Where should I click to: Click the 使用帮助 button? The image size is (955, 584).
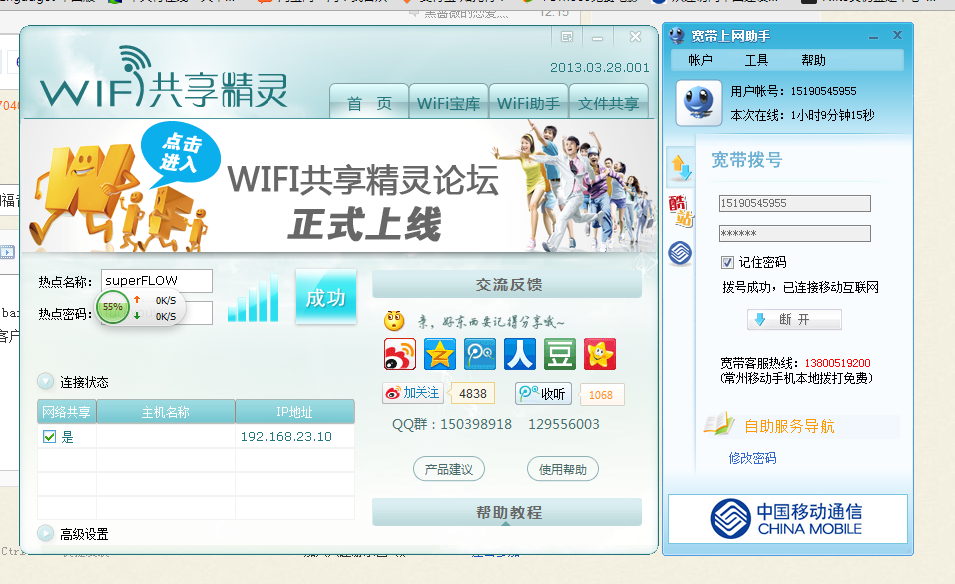click(563, 469)
